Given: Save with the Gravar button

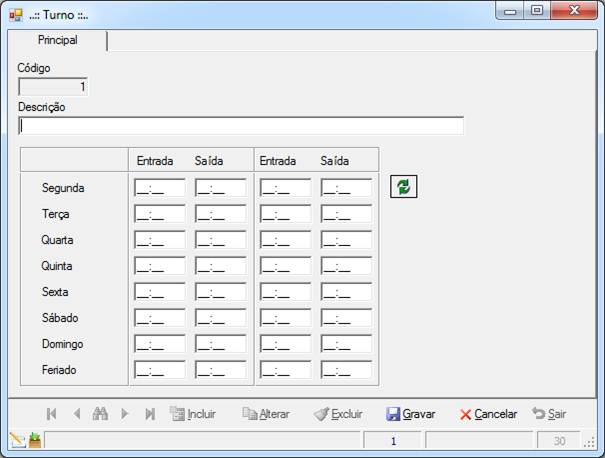Looking at the screenshot, I should [411, 414].
